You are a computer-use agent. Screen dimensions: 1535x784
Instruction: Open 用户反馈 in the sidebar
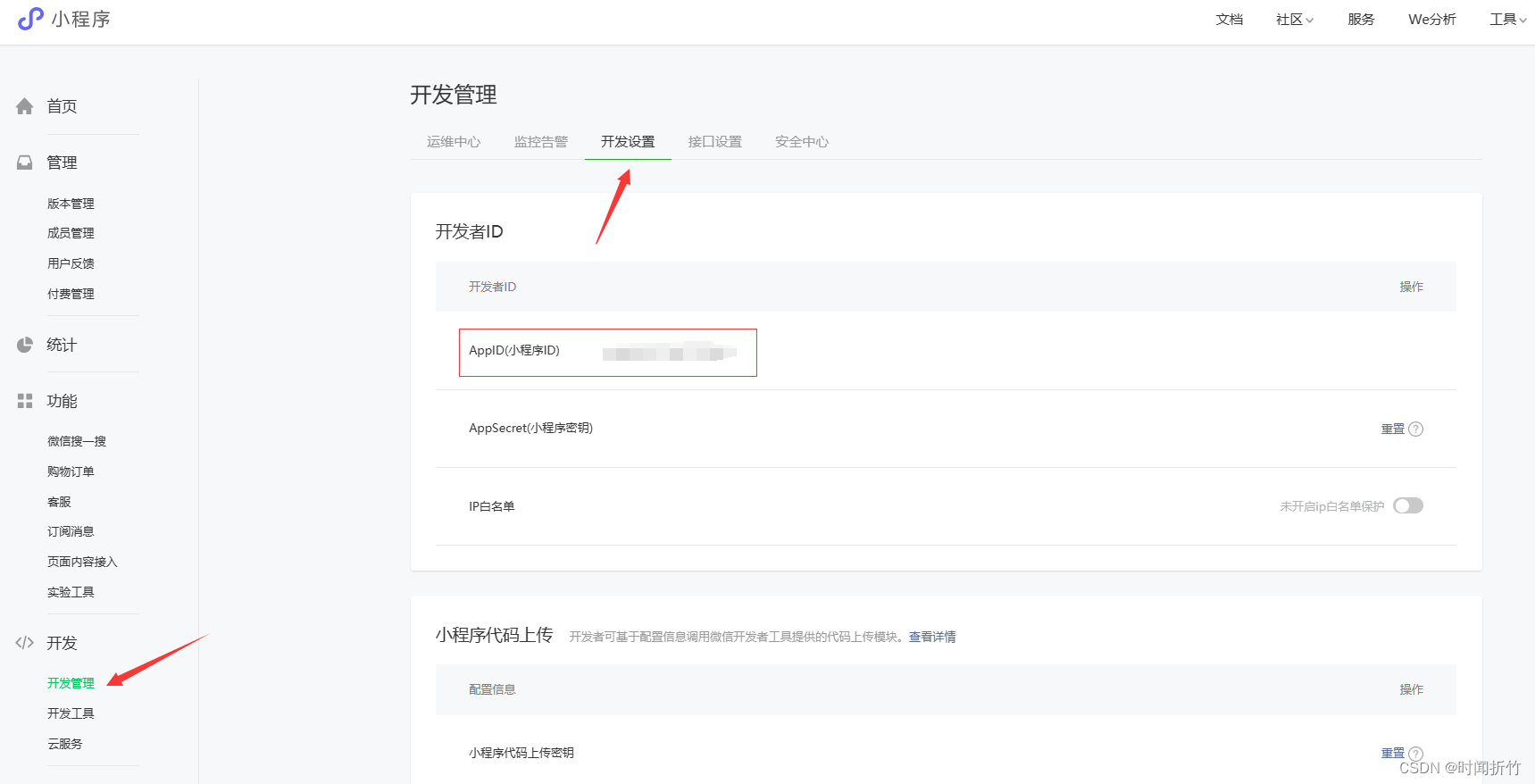tap(71, 263)
